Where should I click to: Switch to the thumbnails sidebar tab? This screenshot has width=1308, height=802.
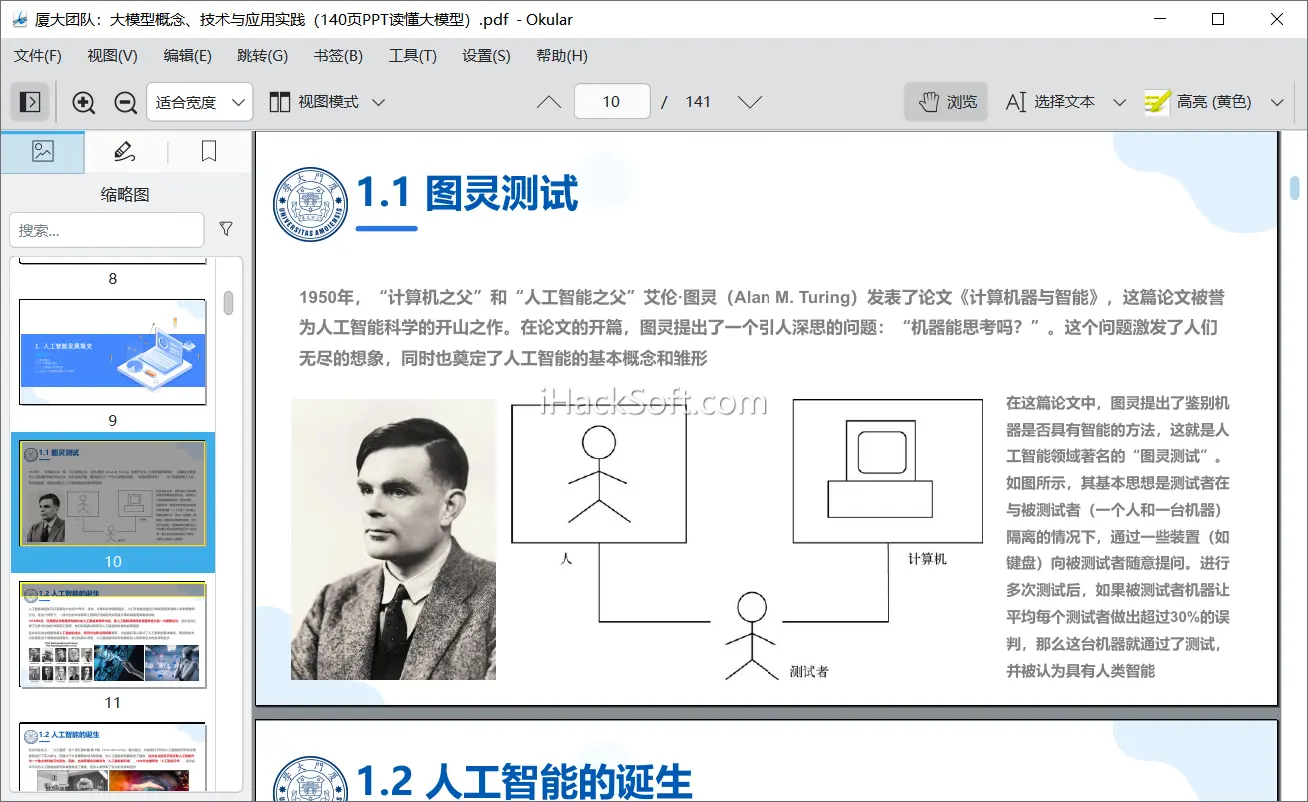click(x=43, y=152)
